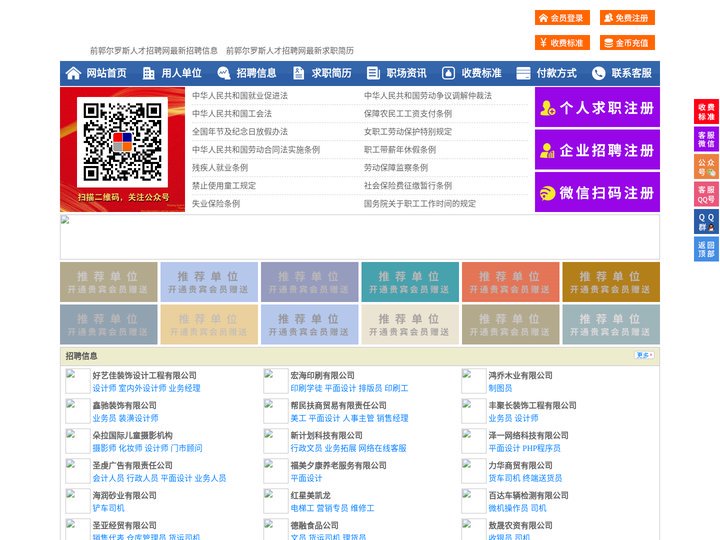Click the 个人求职注册 purple button
720x540 pixels.
click(x=597, y=107)
